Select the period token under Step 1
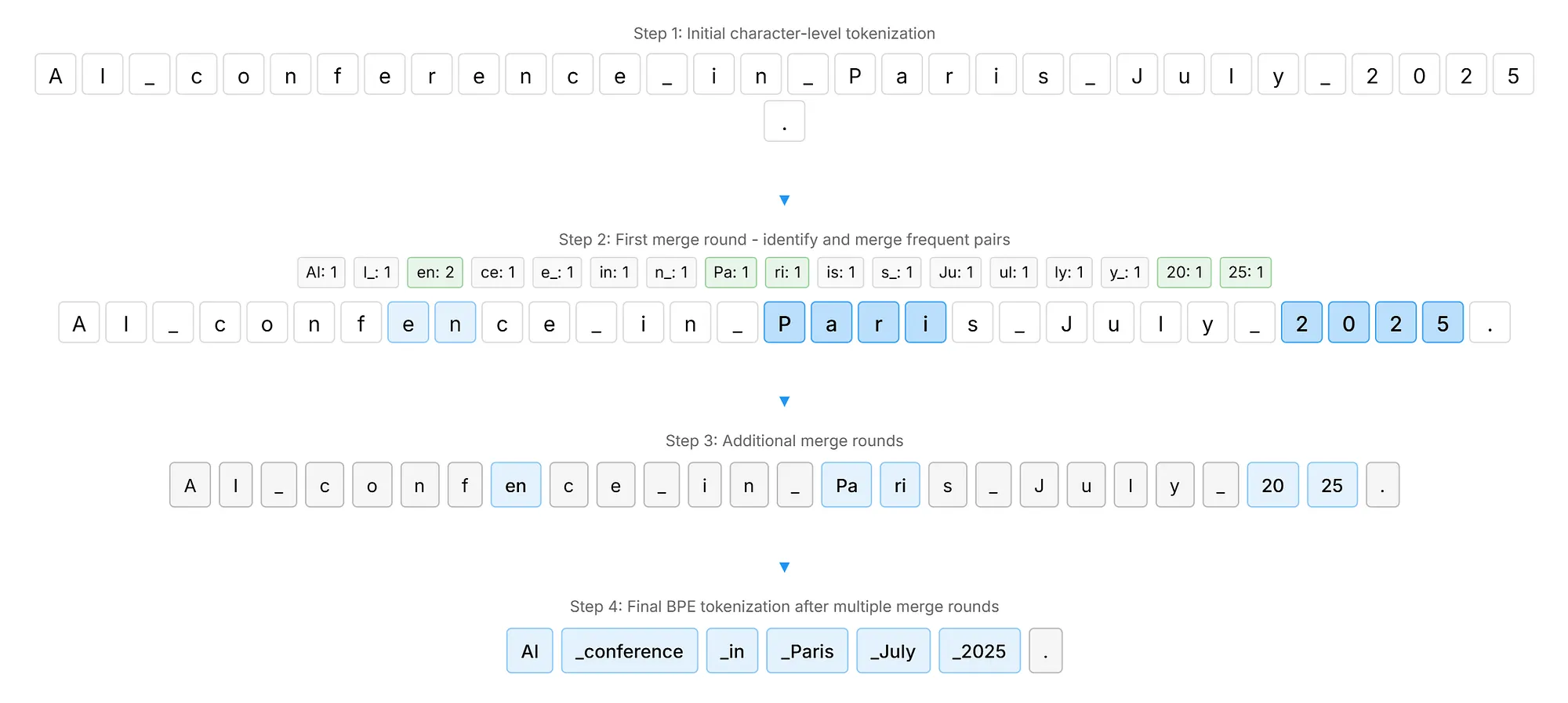 (x=784, y=121)
